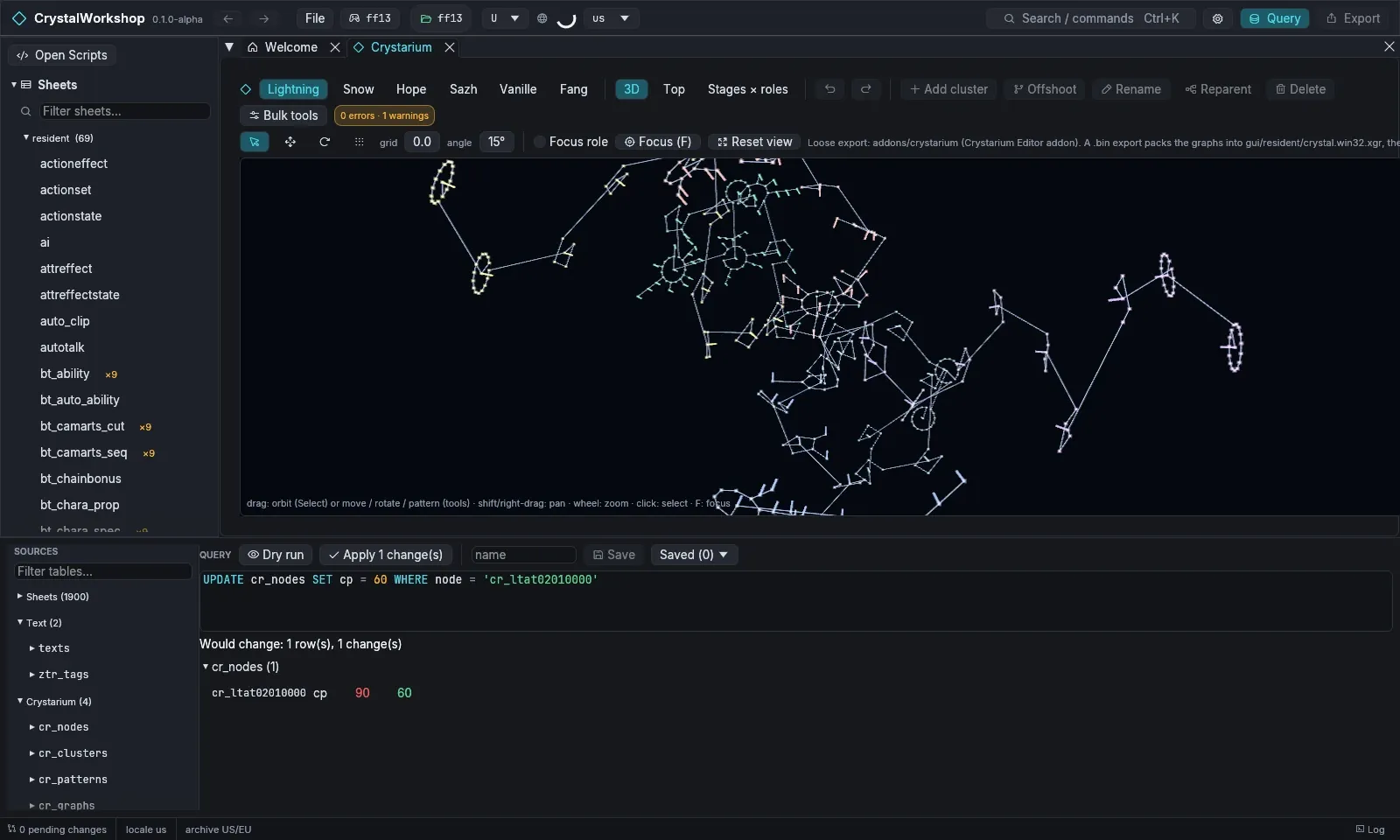Reset the 3D view
Image resolution: width=1400 pixels, height=840 pixels.
tap(754, 142)
